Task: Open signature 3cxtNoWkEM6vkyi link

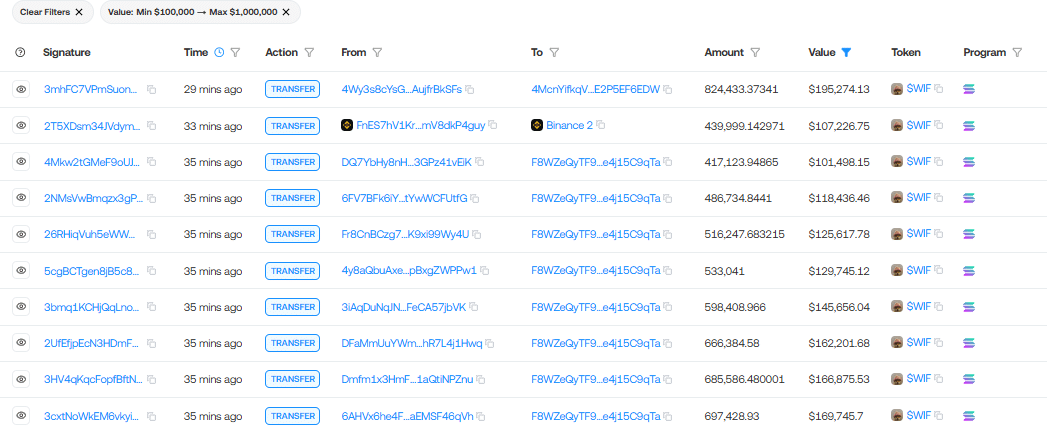Action: (x=92, y=416)
